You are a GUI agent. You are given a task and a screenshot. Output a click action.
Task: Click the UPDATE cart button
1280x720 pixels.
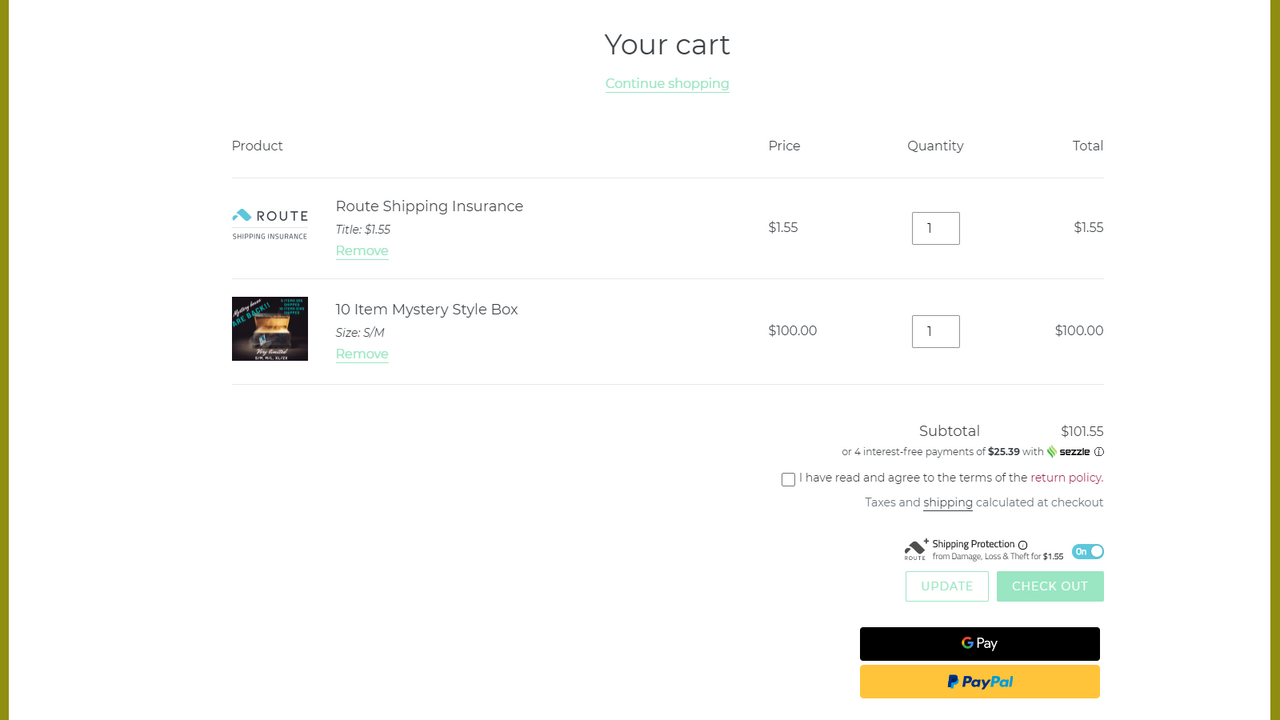point(947,586)
